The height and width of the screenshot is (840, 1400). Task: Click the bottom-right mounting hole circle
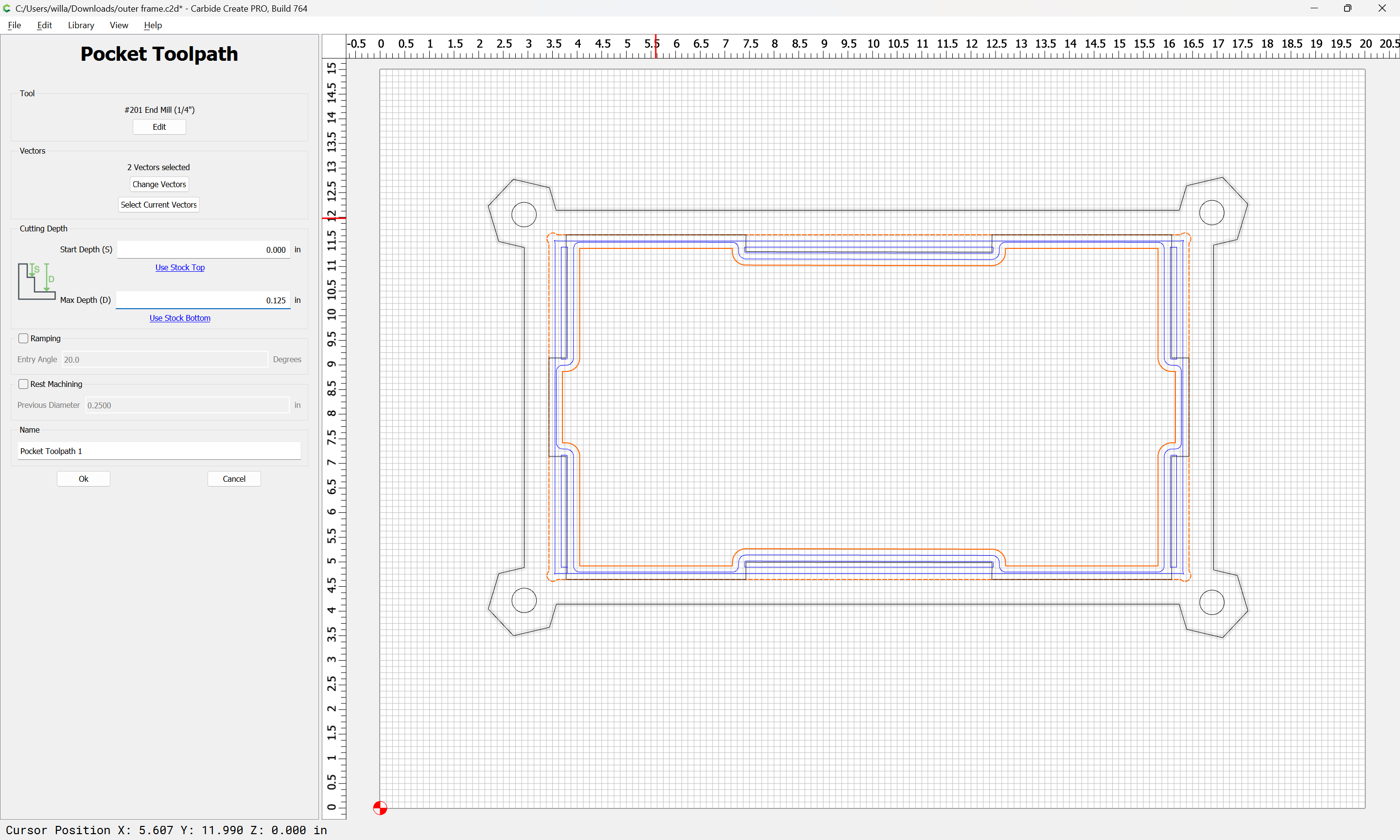tap(1211, 602)
